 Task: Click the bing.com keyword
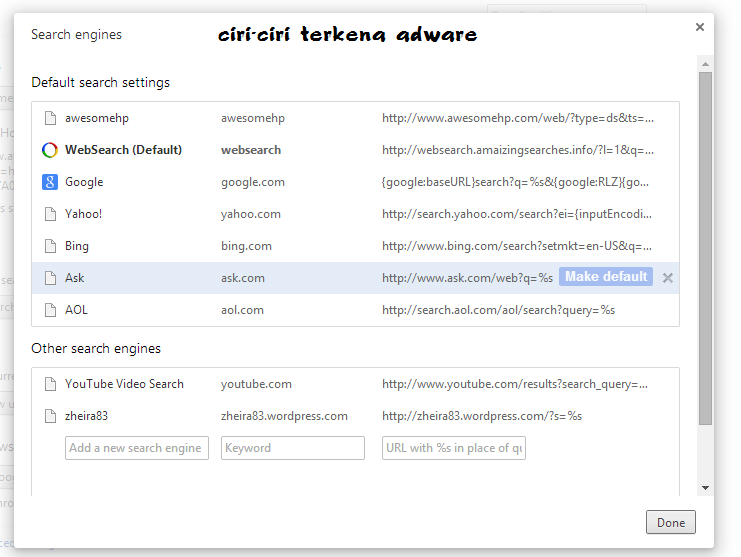point(246,246)
